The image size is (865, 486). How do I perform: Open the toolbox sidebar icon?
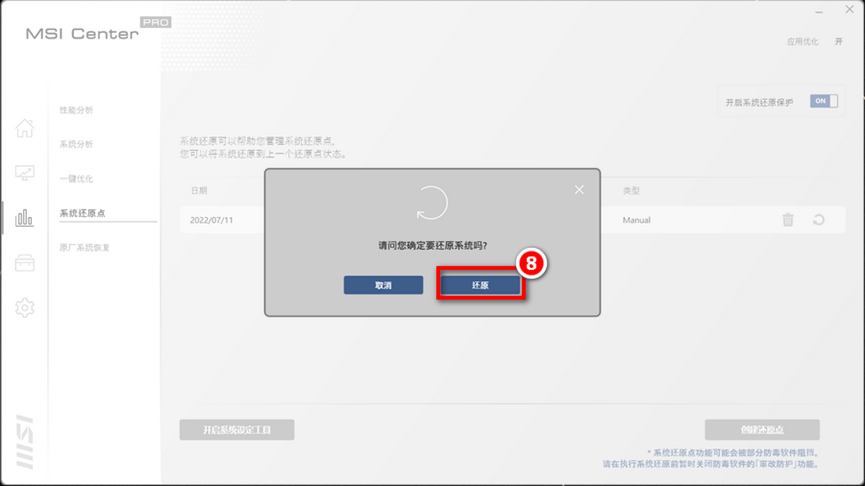click(x=25, y=263)
